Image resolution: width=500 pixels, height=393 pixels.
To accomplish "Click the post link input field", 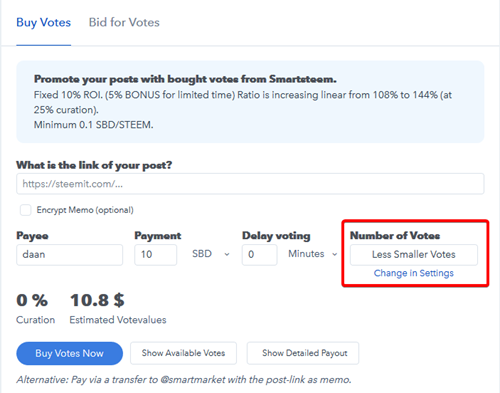I will pyautogui.click(x=250, y=184).
